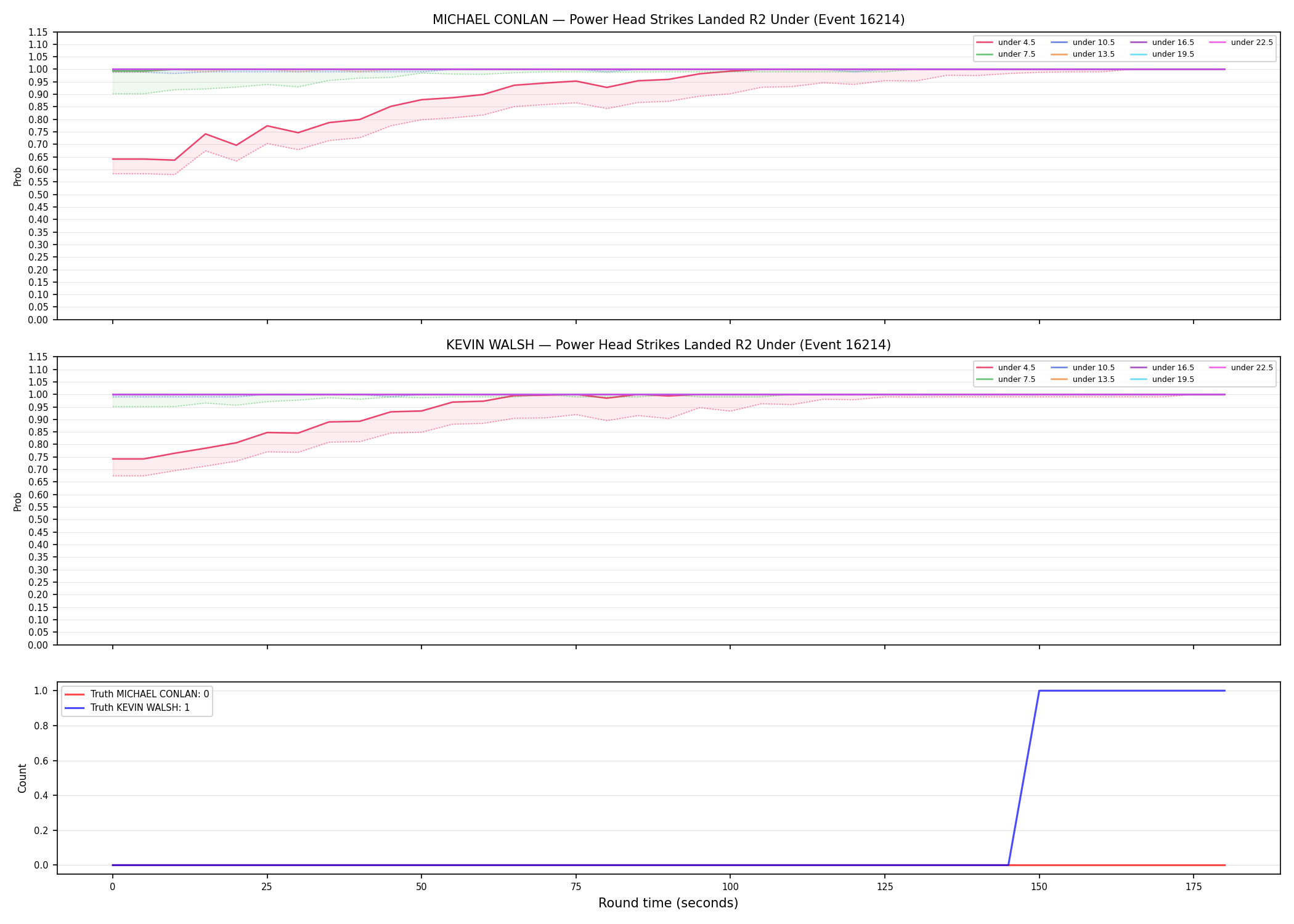The image size is (1294, 924).
Task: Click x-axis tick label '100'
Action: pos(730,888)
